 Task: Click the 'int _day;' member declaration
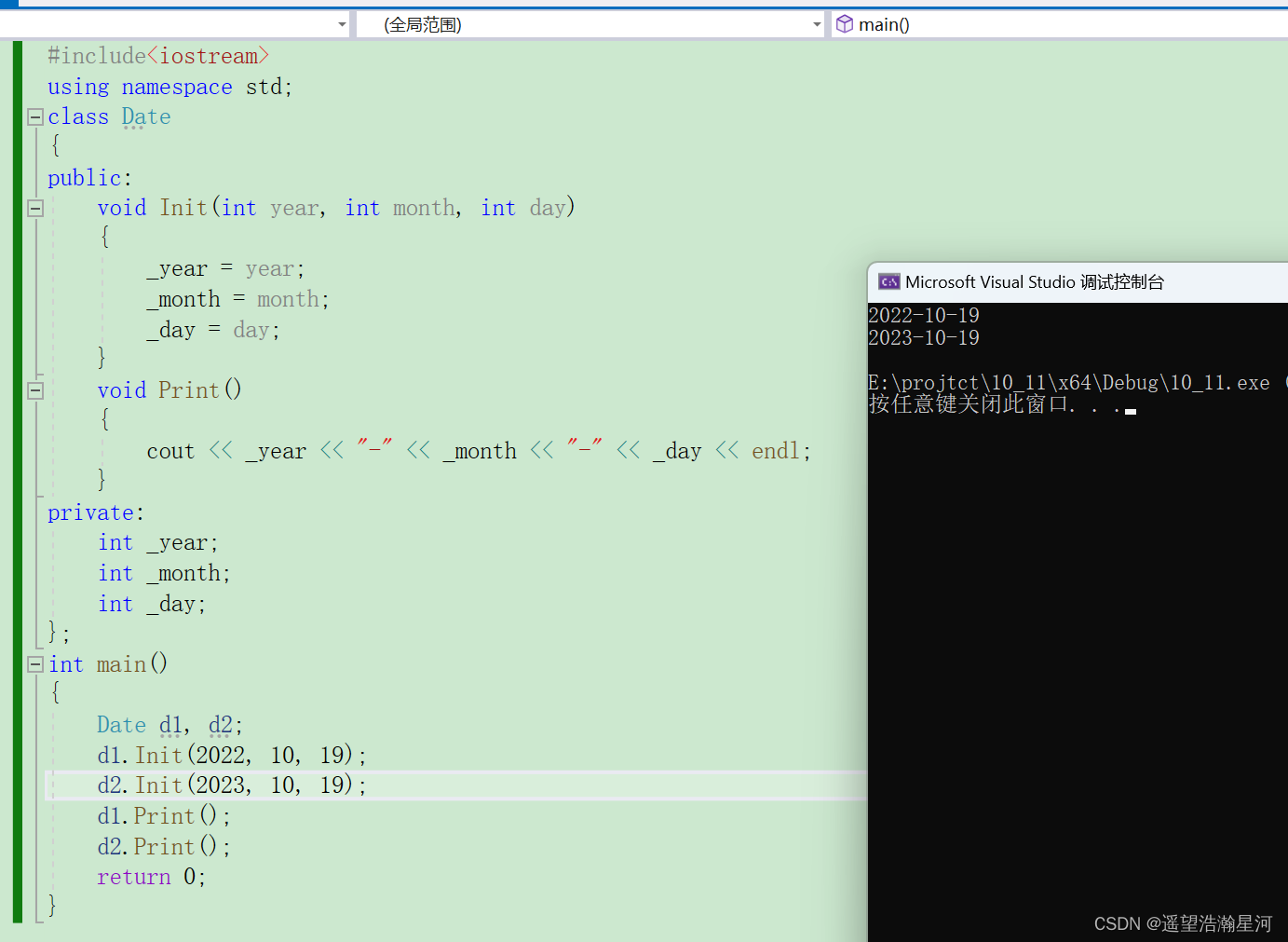152,604
